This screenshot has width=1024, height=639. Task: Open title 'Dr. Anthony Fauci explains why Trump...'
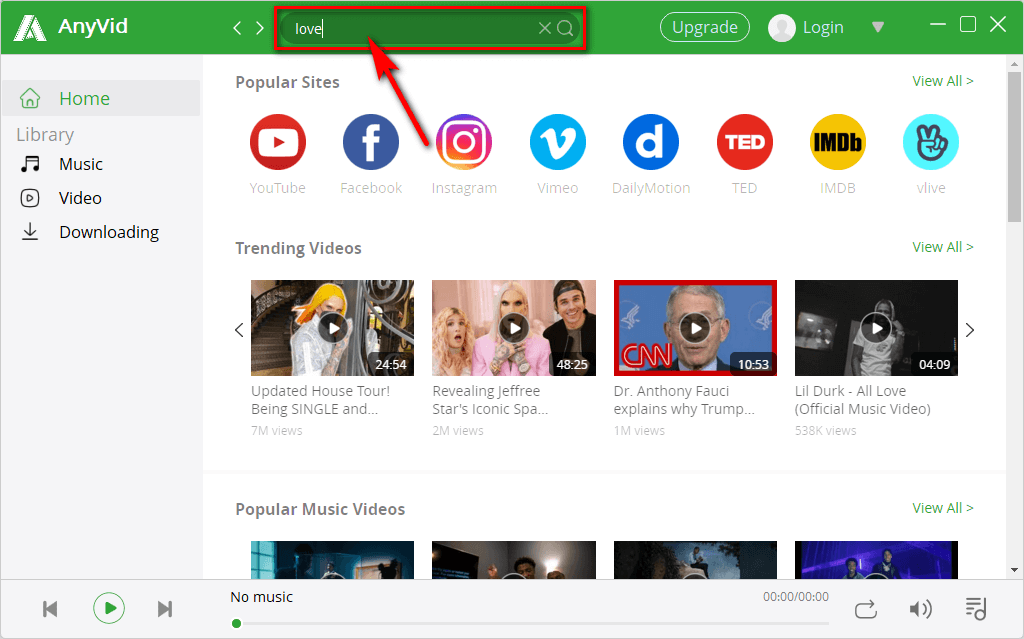pos(684,400)
